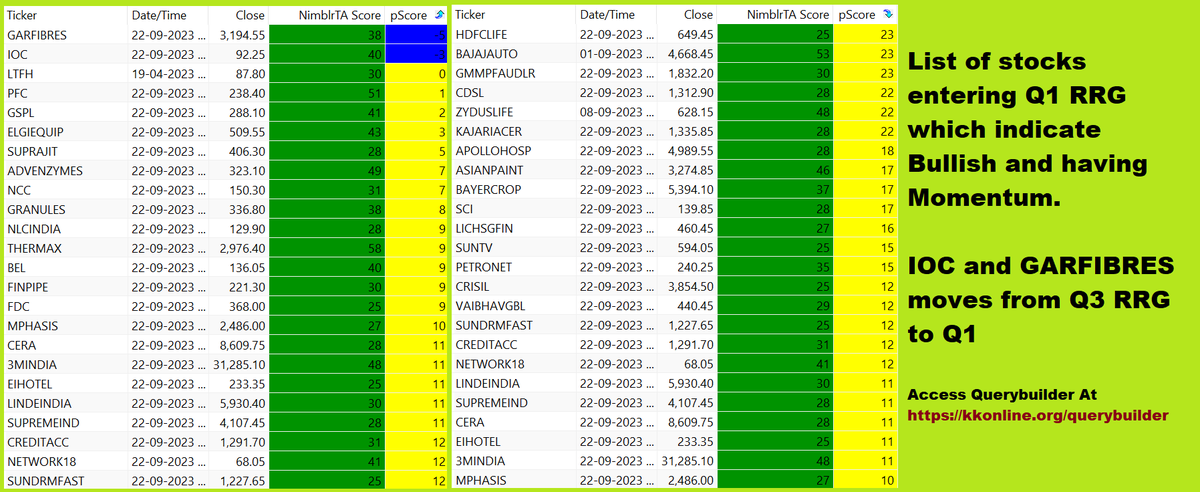Click the SUNTV ticker
The image size is (1200, 492).
(x=474, y=248)
